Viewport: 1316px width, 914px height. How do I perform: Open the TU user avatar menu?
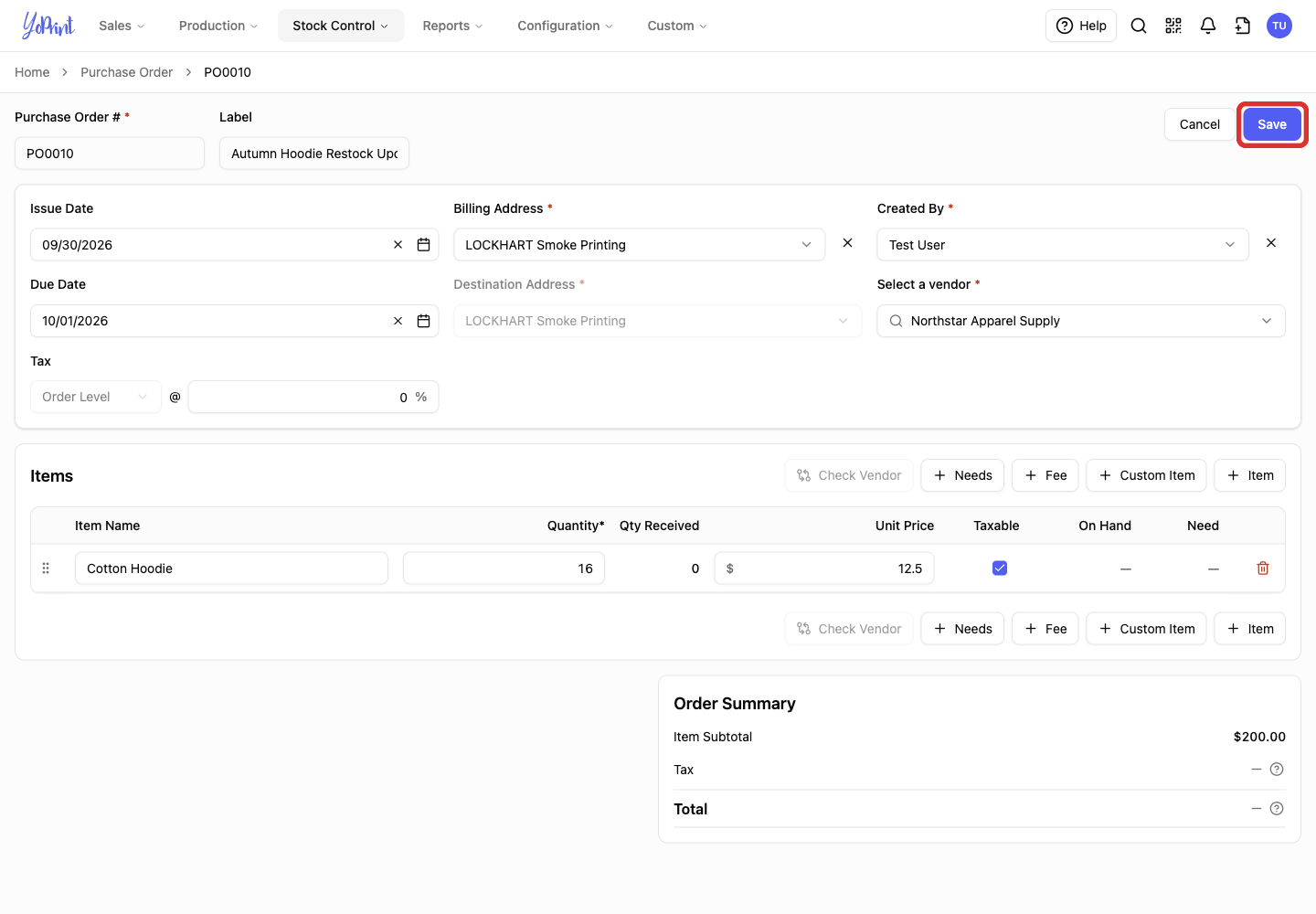click(x=1279, y=26)
